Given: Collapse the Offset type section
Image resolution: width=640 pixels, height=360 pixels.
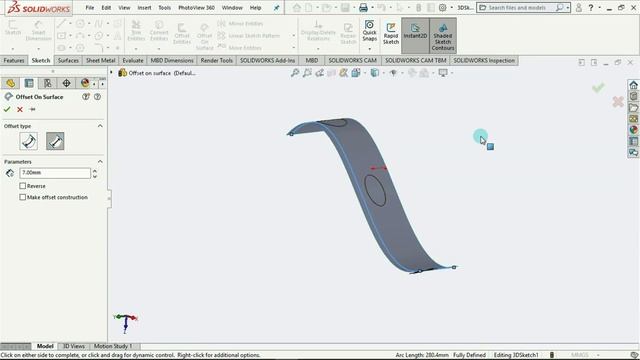Looking at the screenshot, I should coord(100,126).
